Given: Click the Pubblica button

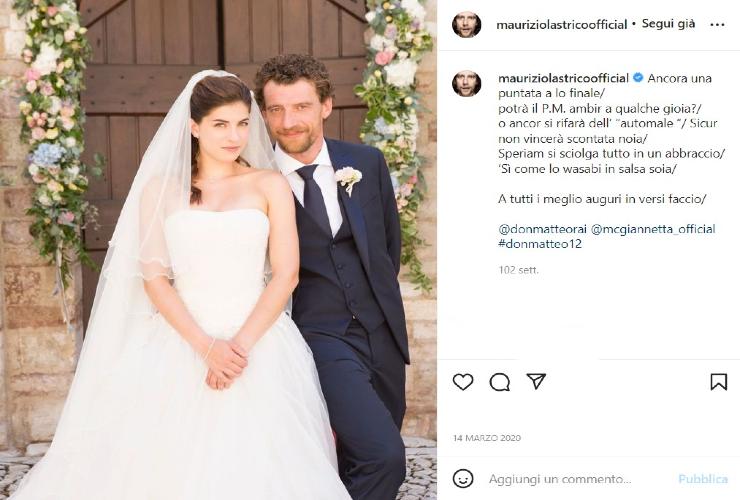Looking at the screenshot, I should (703, 479).
